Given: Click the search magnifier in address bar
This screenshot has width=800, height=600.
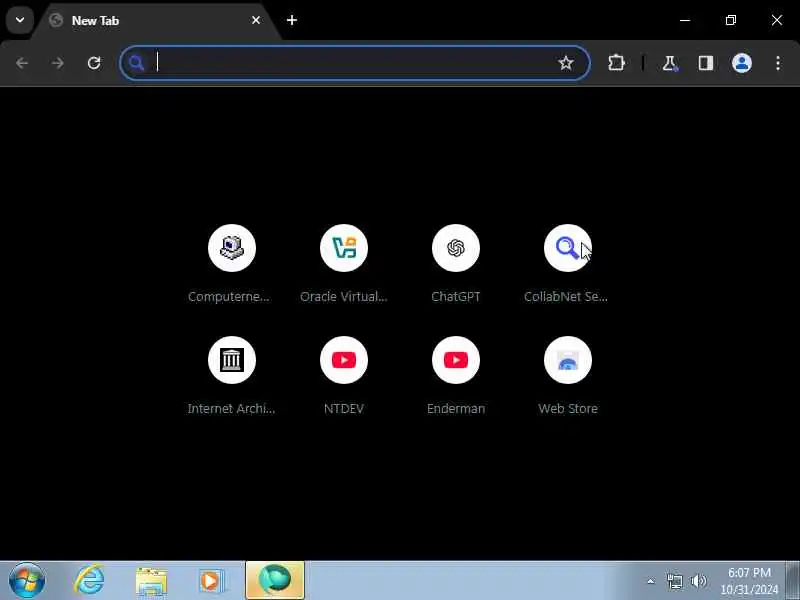Looking at the screenshot, I should (x=136, y=63).
